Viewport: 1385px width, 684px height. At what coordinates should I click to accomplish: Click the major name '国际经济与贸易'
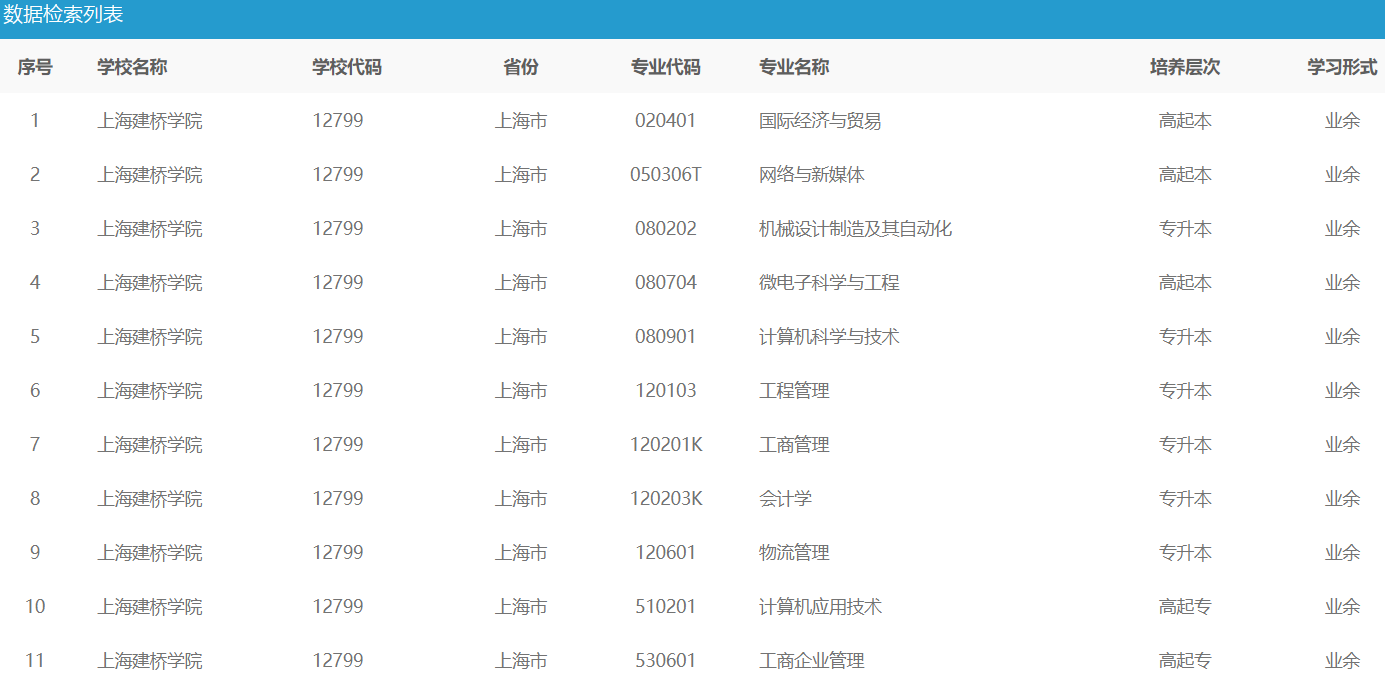[x=820, y=121]
